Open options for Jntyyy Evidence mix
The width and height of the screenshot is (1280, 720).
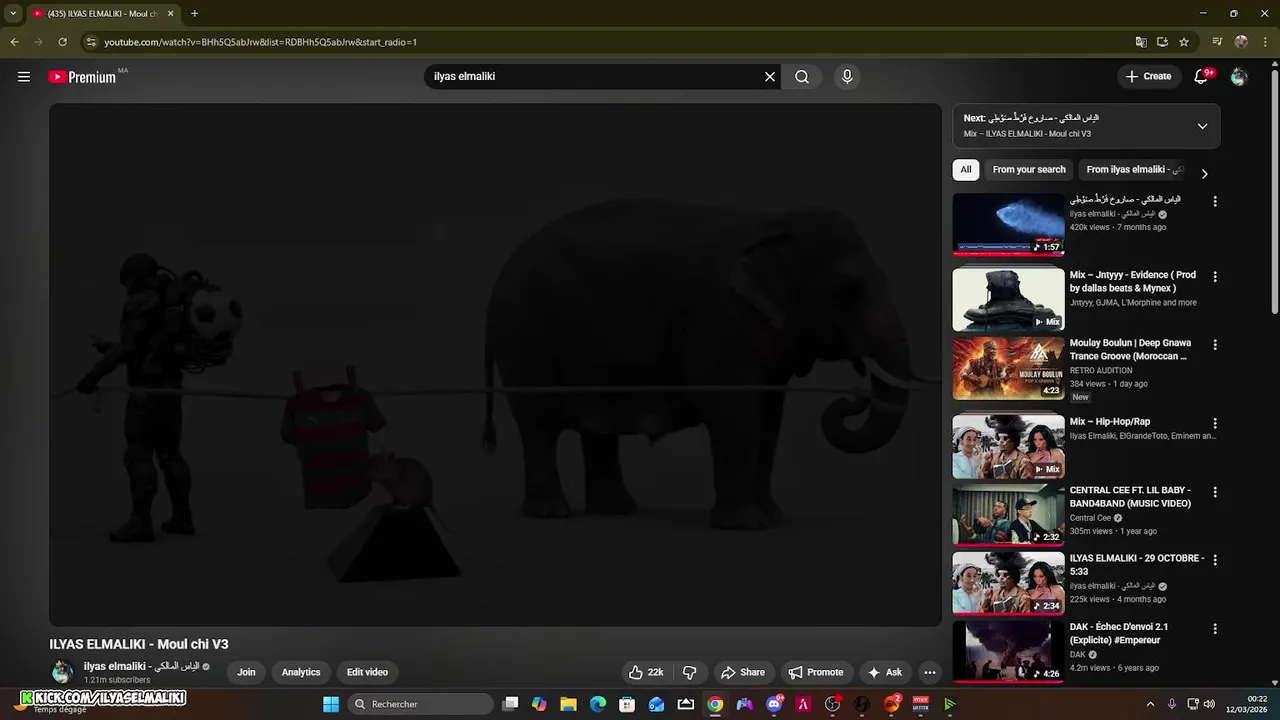[1215, 276]
